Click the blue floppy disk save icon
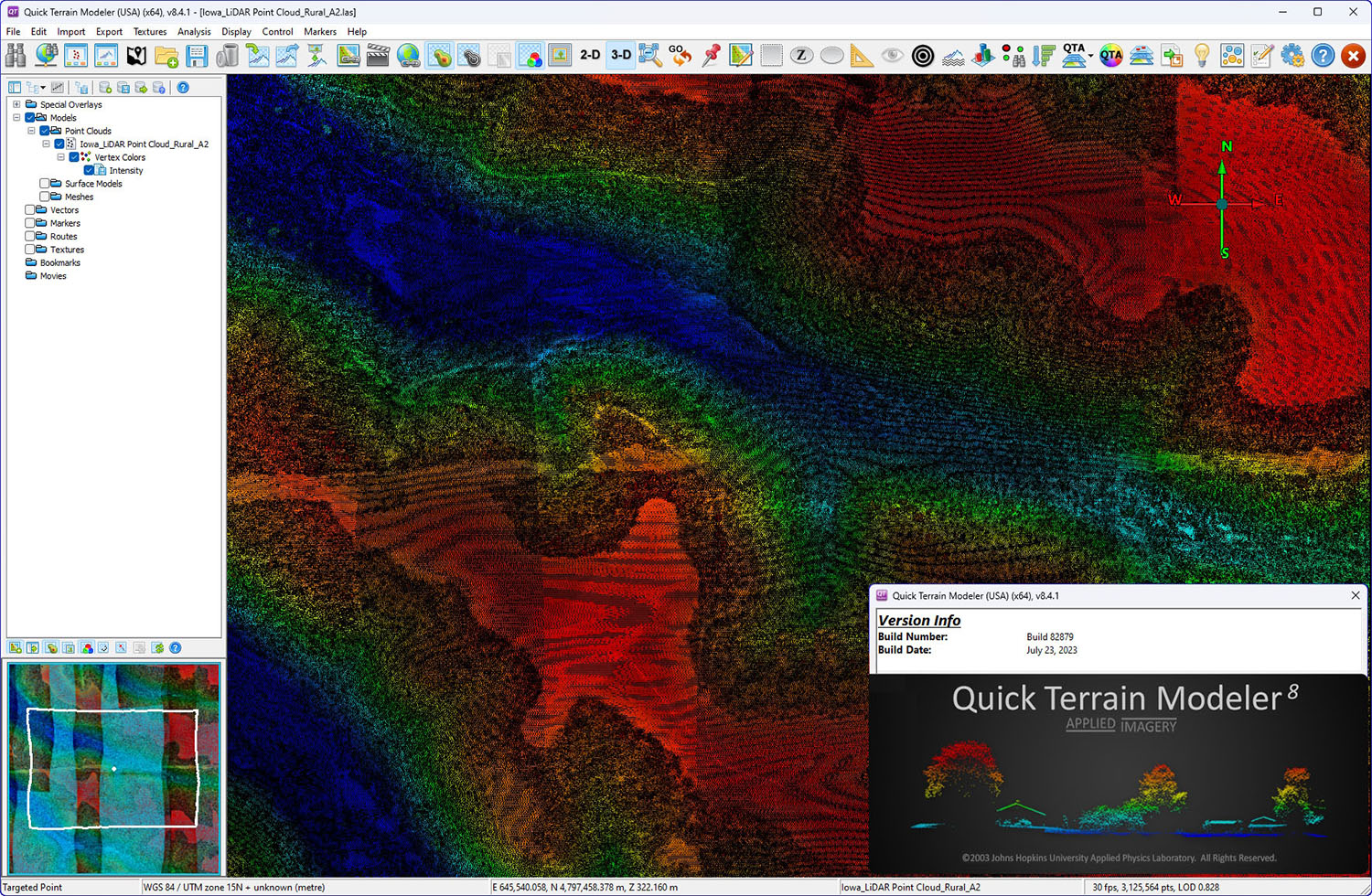The width and height of the screenshot is (1372, 896). click(x=197, y=56)
